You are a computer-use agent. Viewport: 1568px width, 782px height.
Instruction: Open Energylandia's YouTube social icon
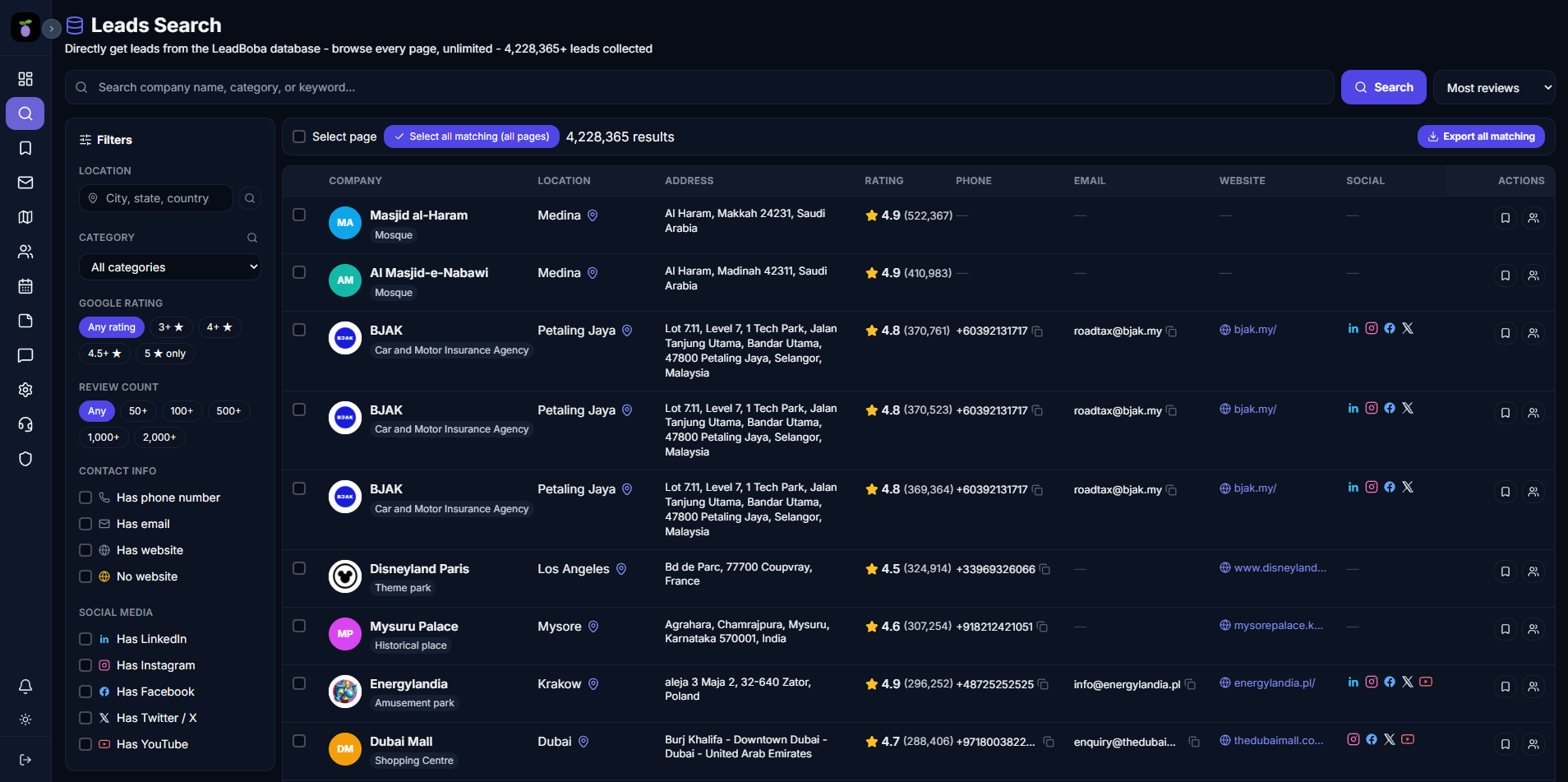coord(1426,682)
